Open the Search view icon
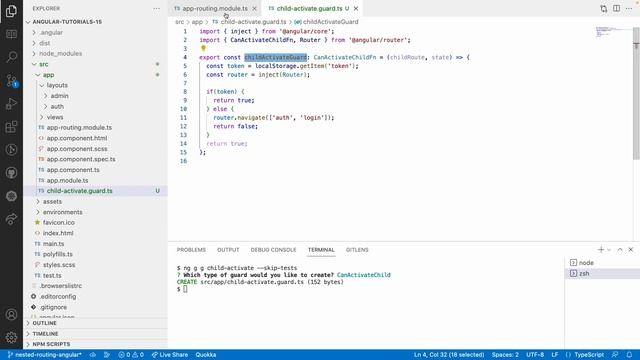 pyautogui.click(x=11, y=57)
